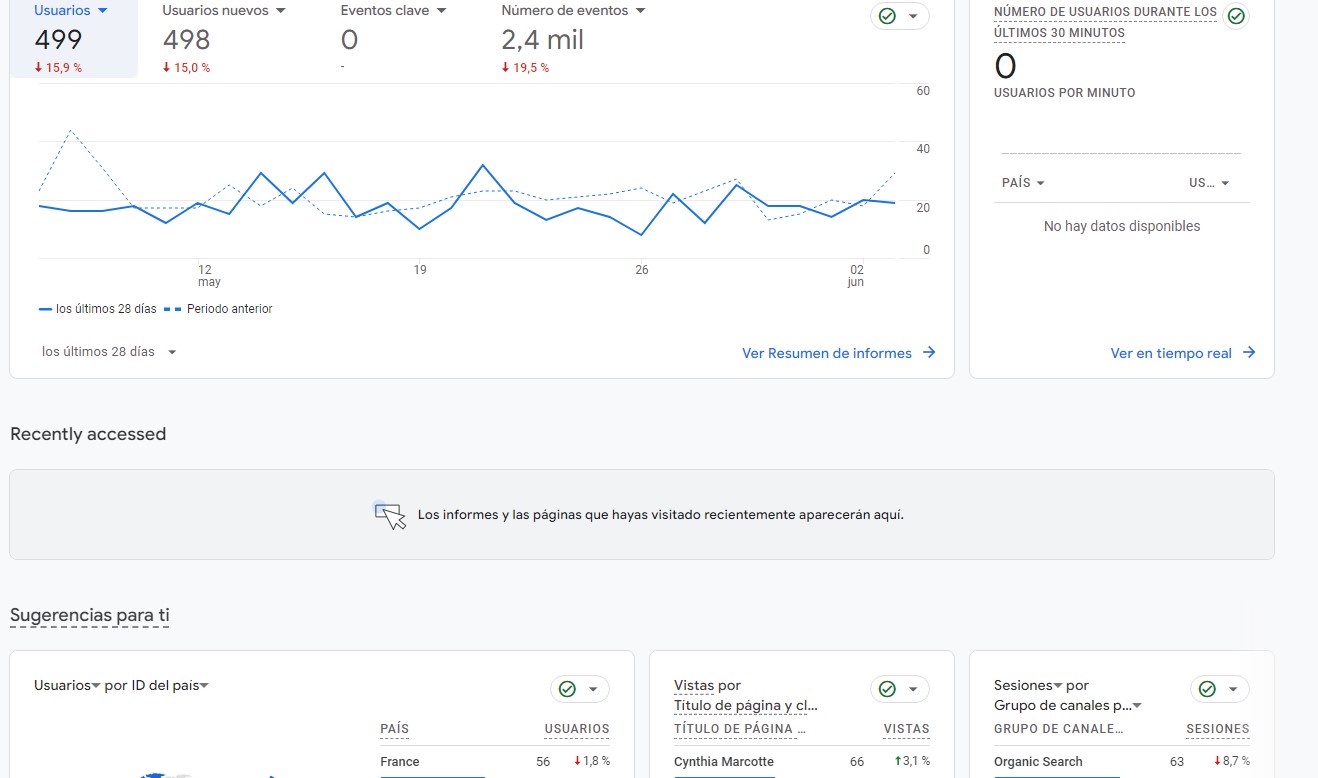Viewport: 1318px width, 778px height.
Task: Open the los últimos 28 días date selector
Action: (x=109, y=352)
